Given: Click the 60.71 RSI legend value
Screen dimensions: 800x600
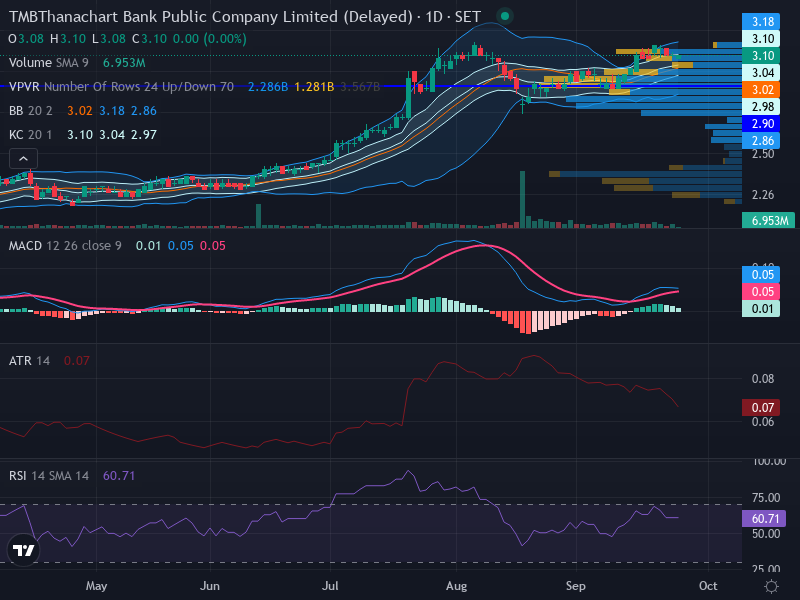Looking at the screenshot, I should [119, 476].
